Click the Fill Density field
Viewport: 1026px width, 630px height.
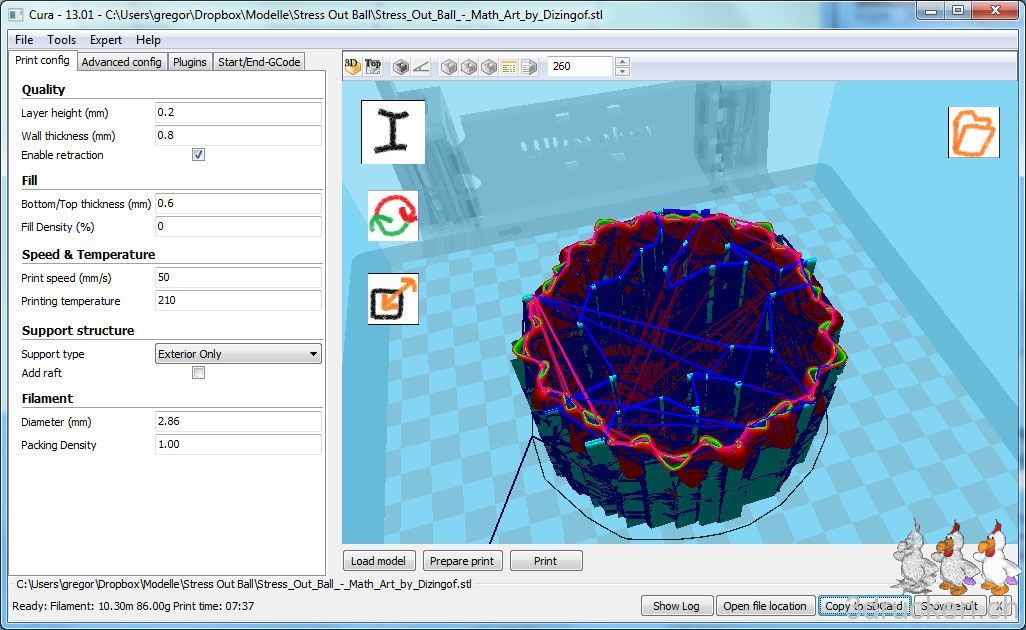(238, 226)
